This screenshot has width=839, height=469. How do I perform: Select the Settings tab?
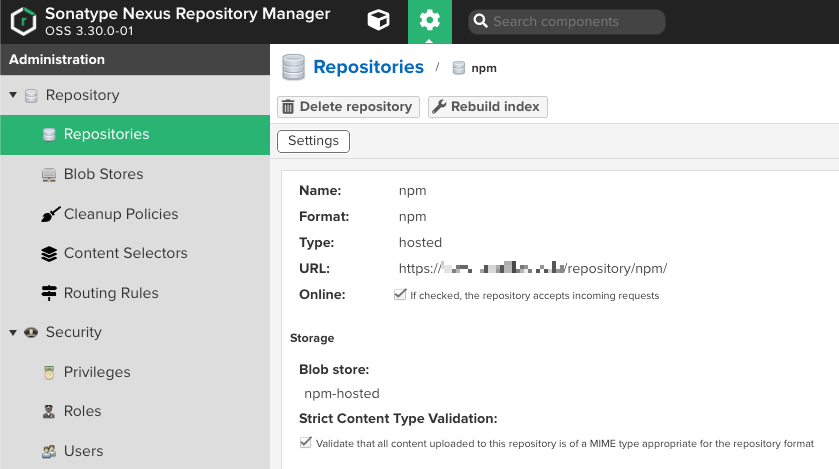point(314,141)
